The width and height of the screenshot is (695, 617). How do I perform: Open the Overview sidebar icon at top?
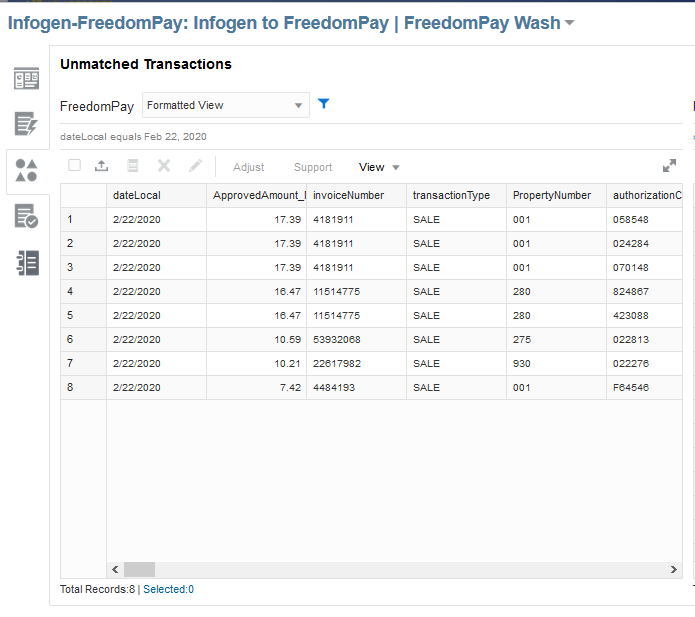point(27,78)
